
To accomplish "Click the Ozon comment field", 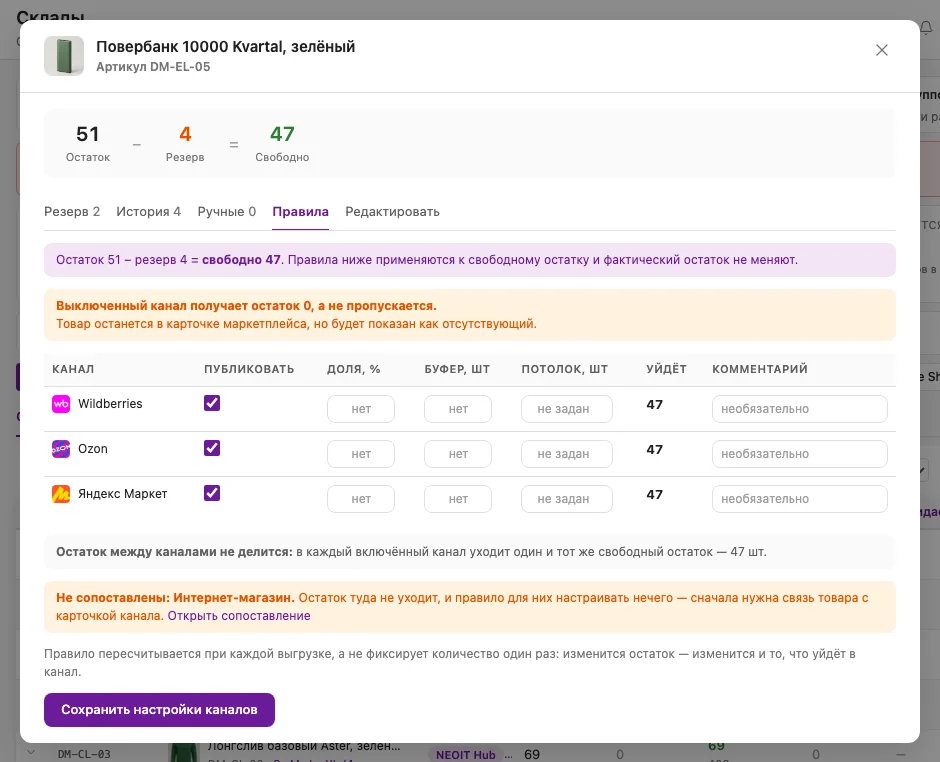I will coord(800,454).
